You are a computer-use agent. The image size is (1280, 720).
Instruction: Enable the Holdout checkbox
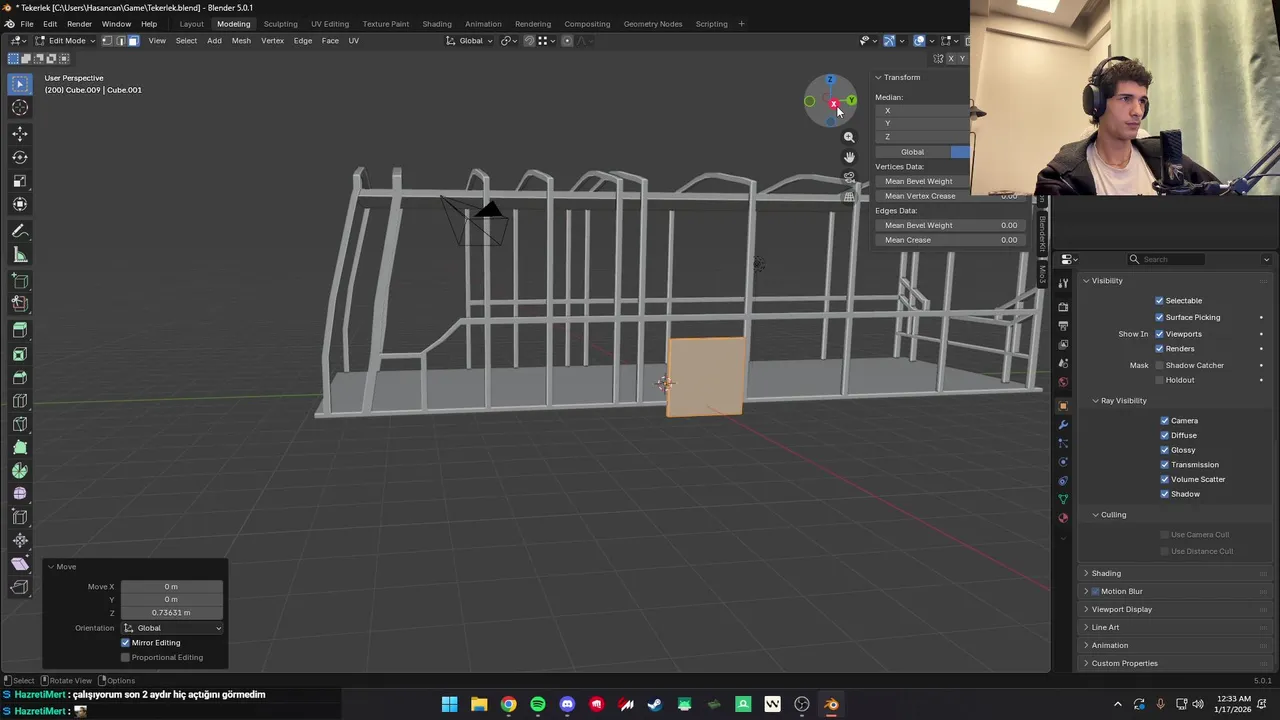pyautogui.click(x=1159, y=380)
